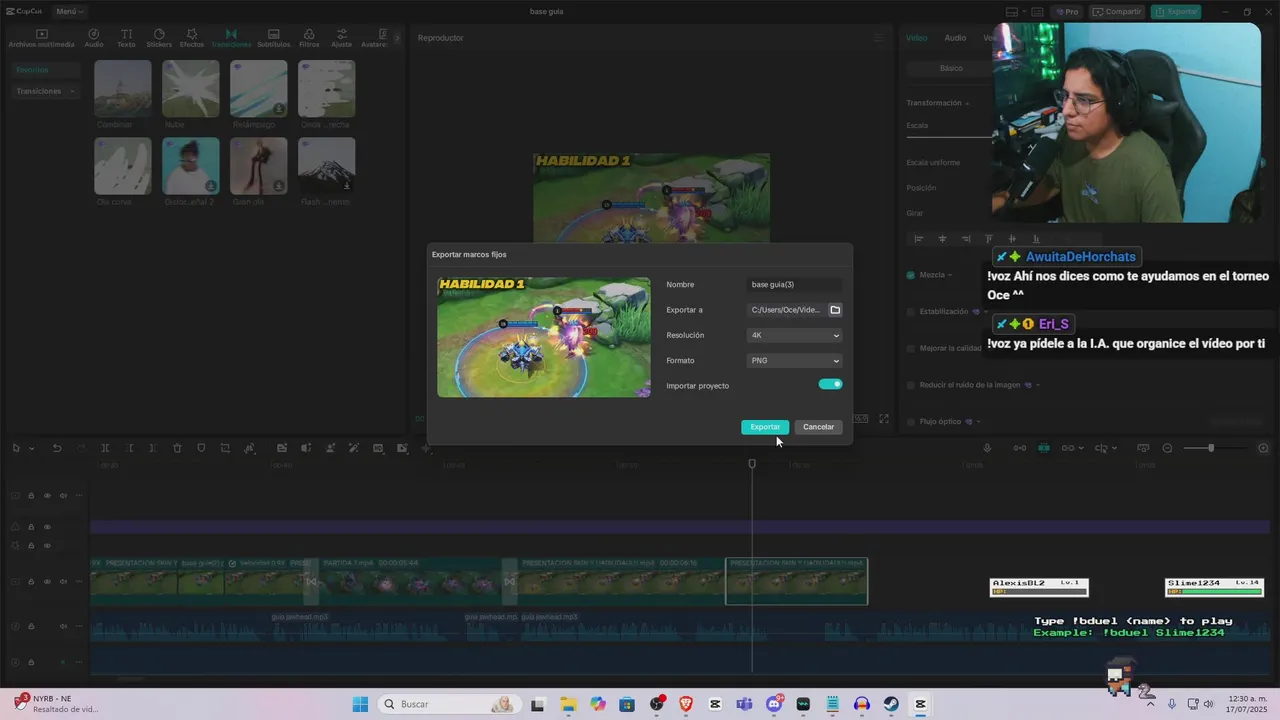Viewport: 1280px width, 720px height.
Task: Open the Reproductor menu icon
Action: coord(879,38)
